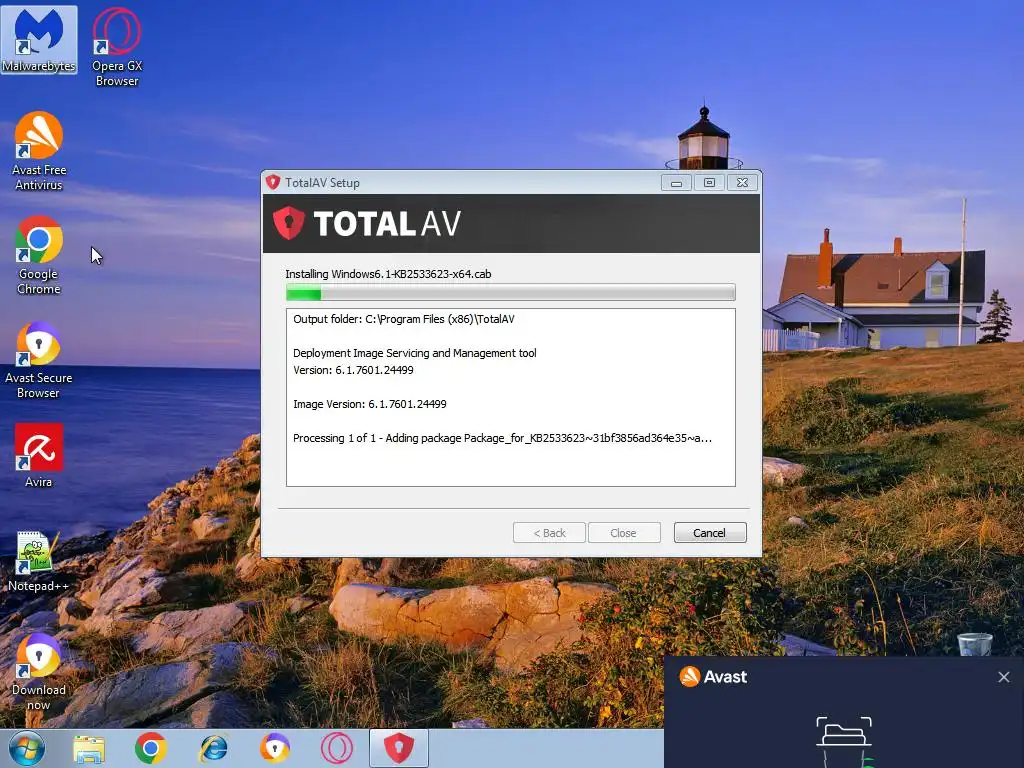The width and height of the screenshot is (1024, 768).
Task: Minimize the TotalAV Setup window
Action: coord(677,183)
